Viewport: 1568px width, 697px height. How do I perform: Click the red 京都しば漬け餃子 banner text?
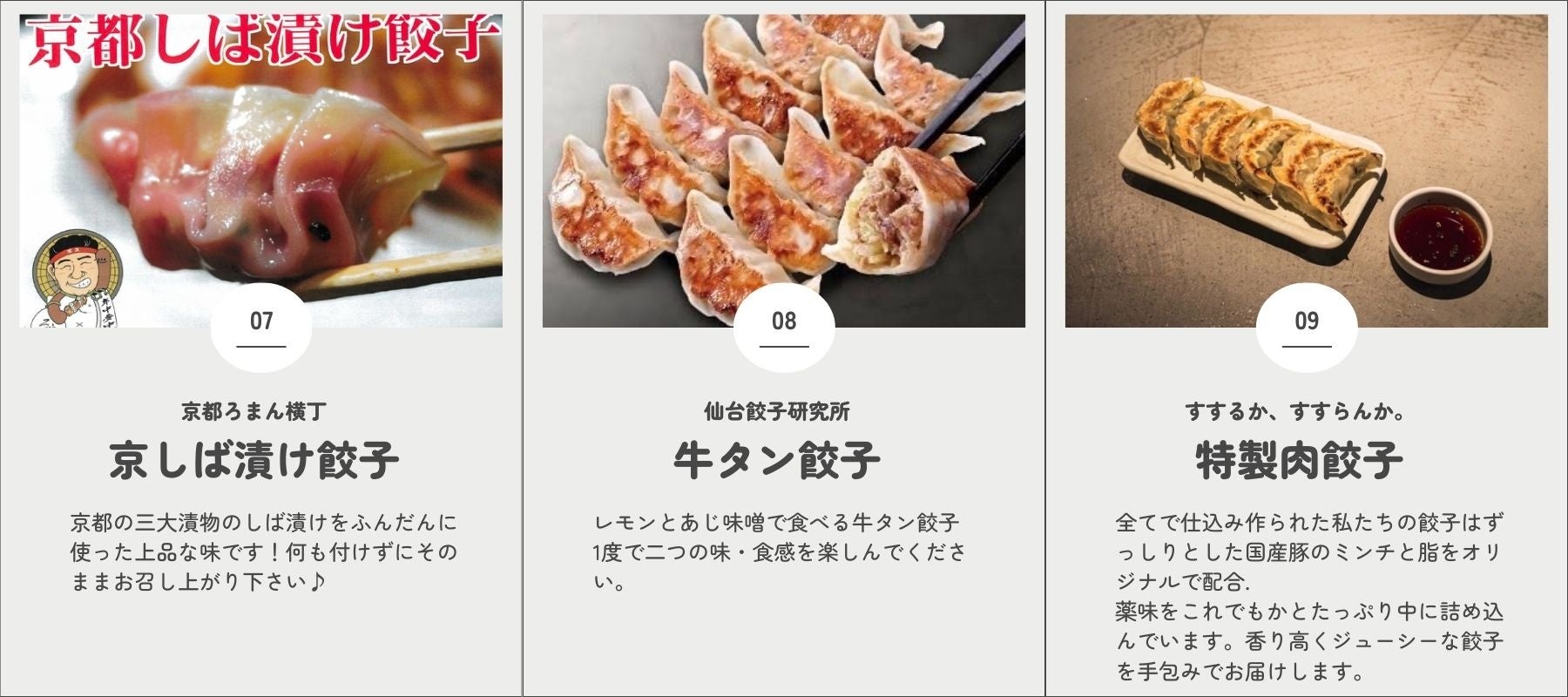coord(264,42)
